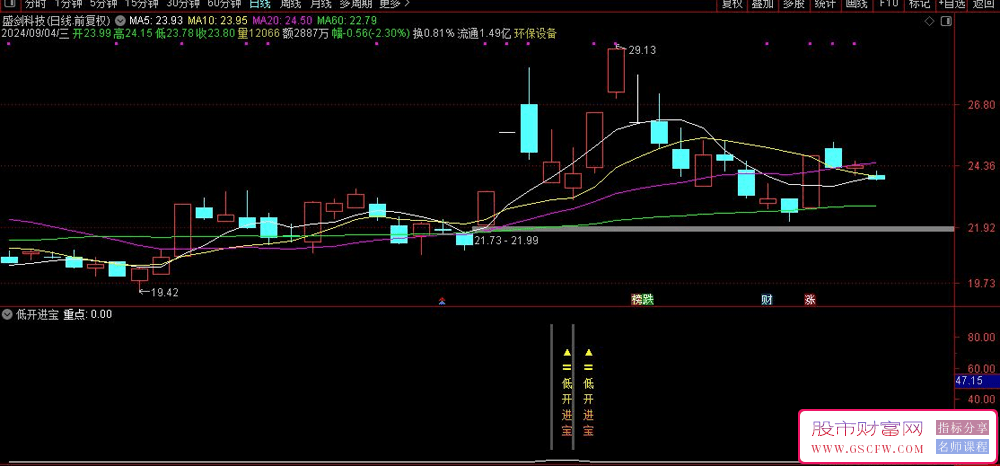Click the red-blue arrow marker below chart
Viewport: 1000px width, 466px height.
[443, 299]
